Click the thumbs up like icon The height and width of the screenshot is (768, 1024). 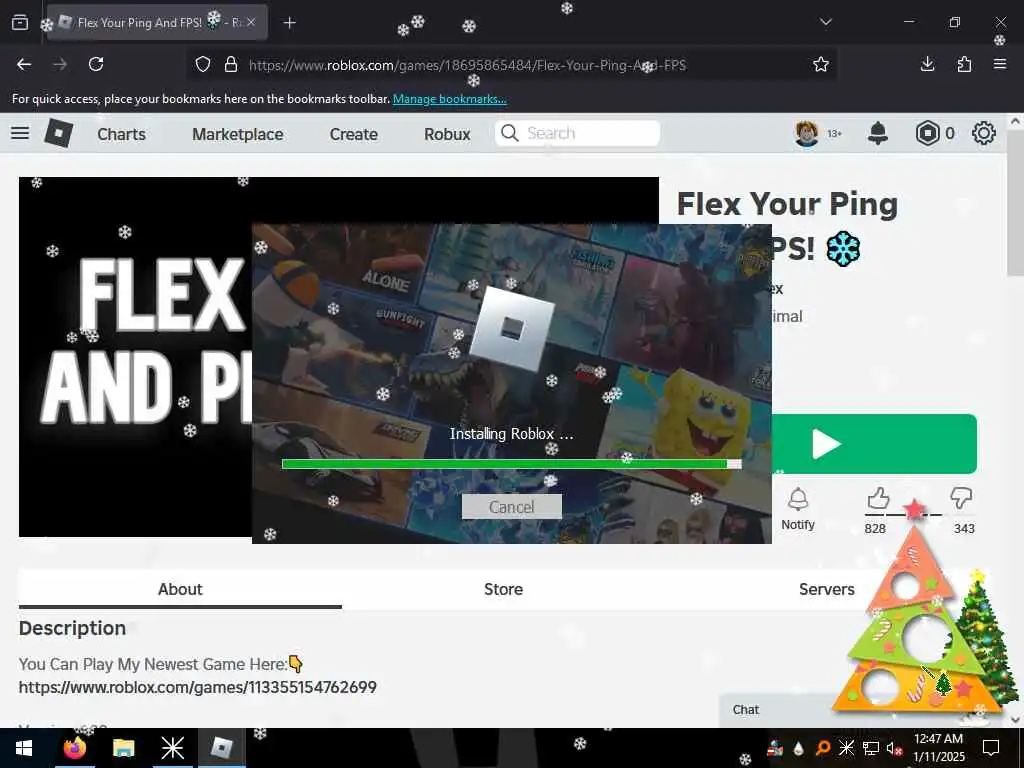tap(878, 499)
